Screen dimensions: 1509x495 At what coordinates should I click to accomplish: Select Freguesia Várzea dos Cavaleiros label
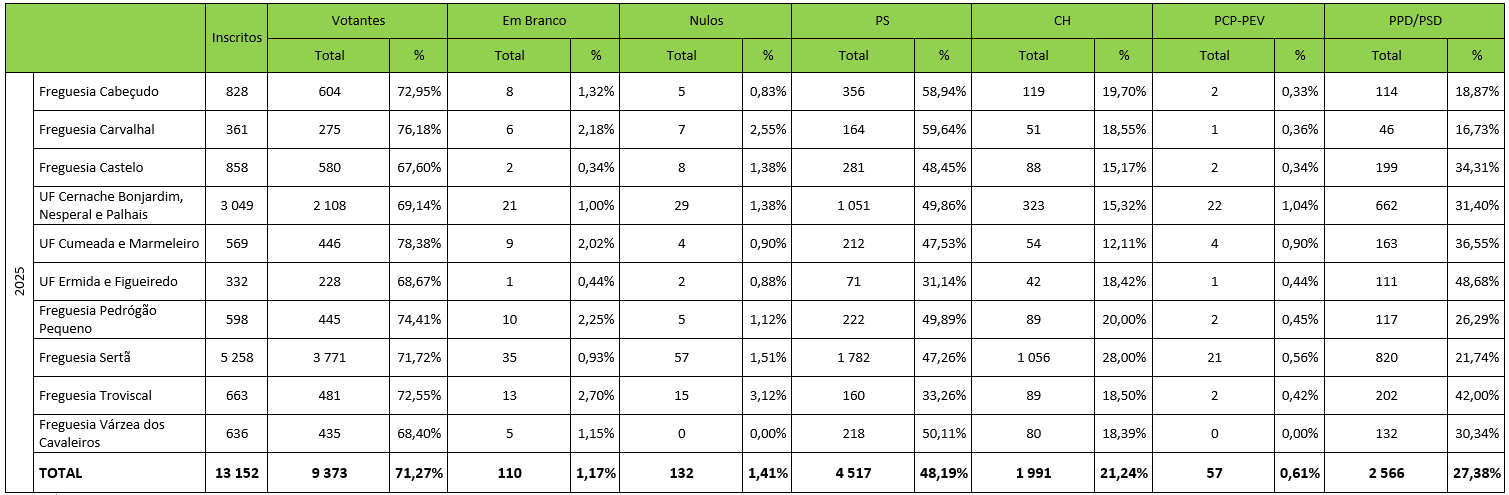[x=102, y=433]
